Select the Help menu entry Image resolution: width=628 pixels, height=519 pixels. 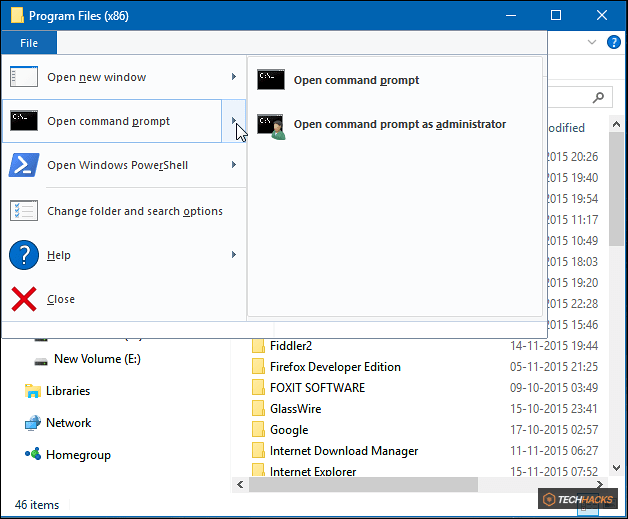124,255
